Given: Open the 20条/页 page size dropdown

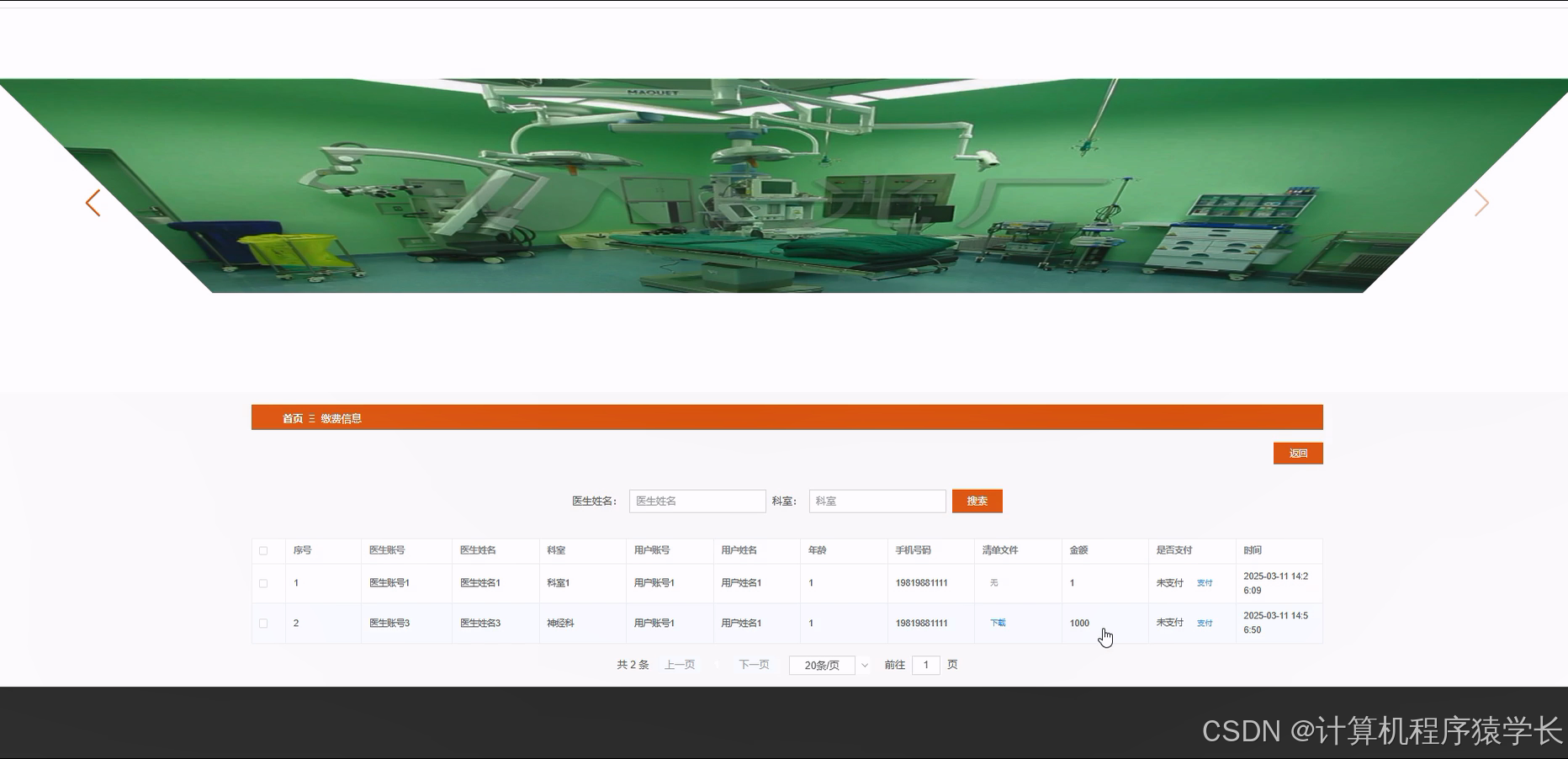Looking at the screenshot, I should pos(829,665).
